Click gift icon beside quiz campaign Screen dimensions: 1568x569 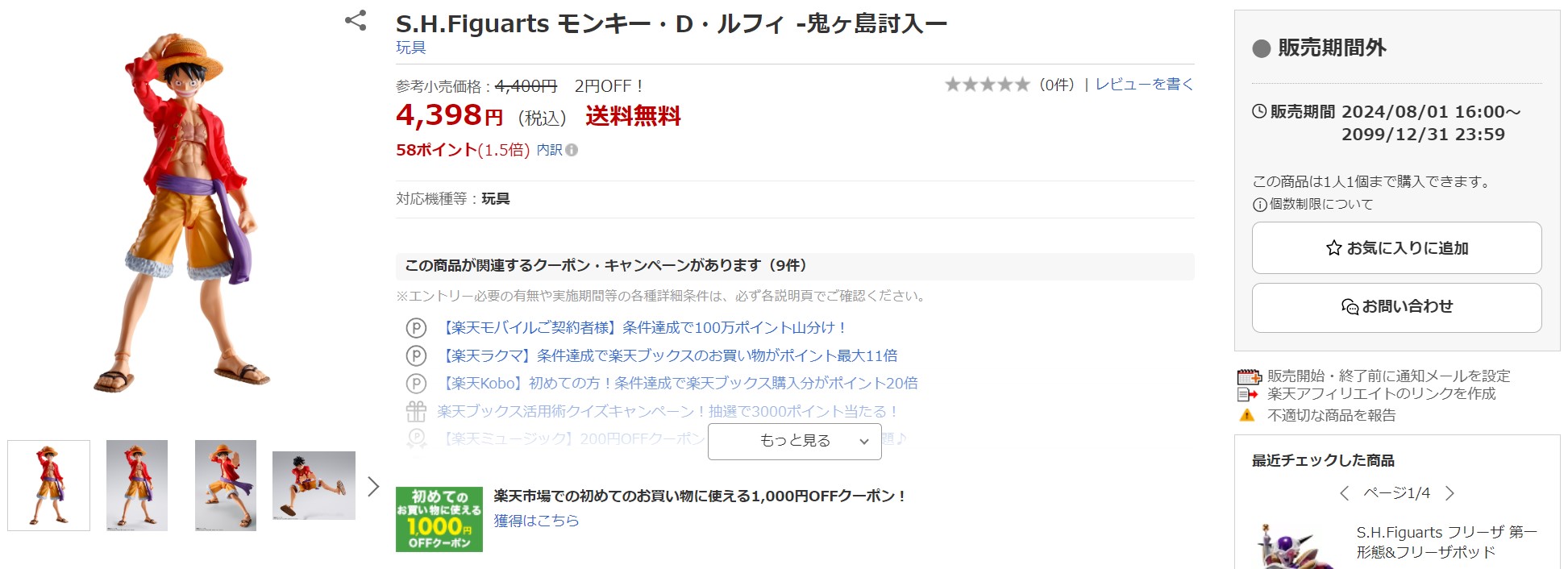click(416, 411)
